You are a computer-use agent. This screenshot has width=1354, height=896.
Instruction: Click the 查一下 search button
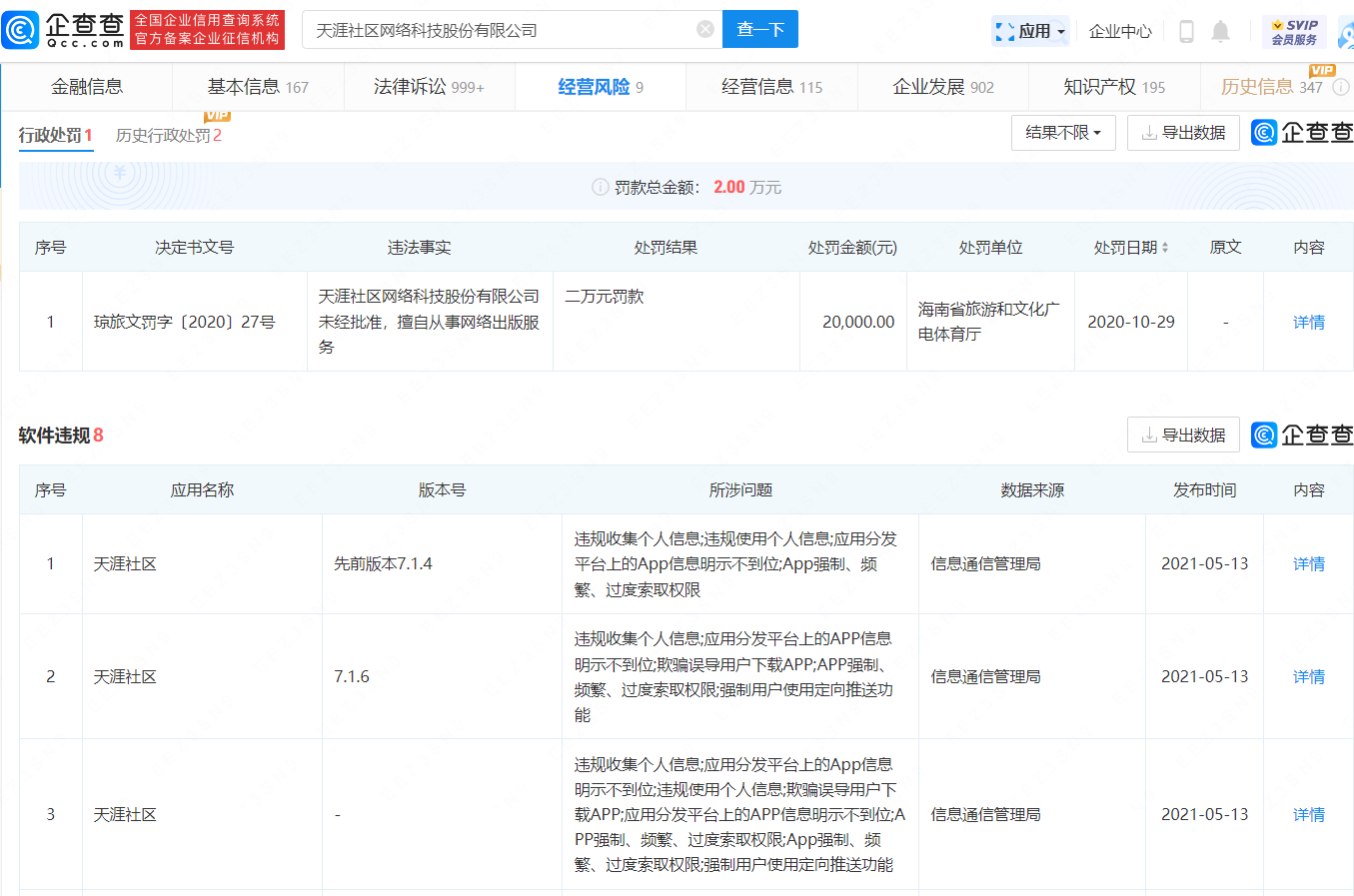click(x=759, y=30)
